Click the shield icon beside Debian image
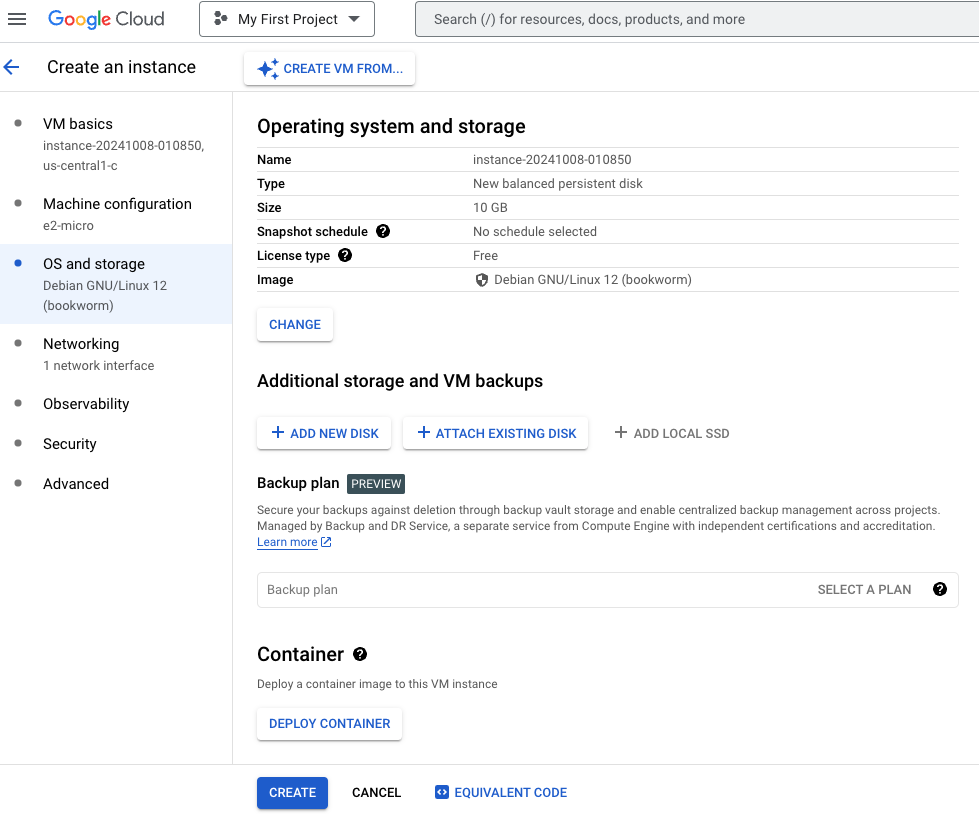 [x=481, y=280]
